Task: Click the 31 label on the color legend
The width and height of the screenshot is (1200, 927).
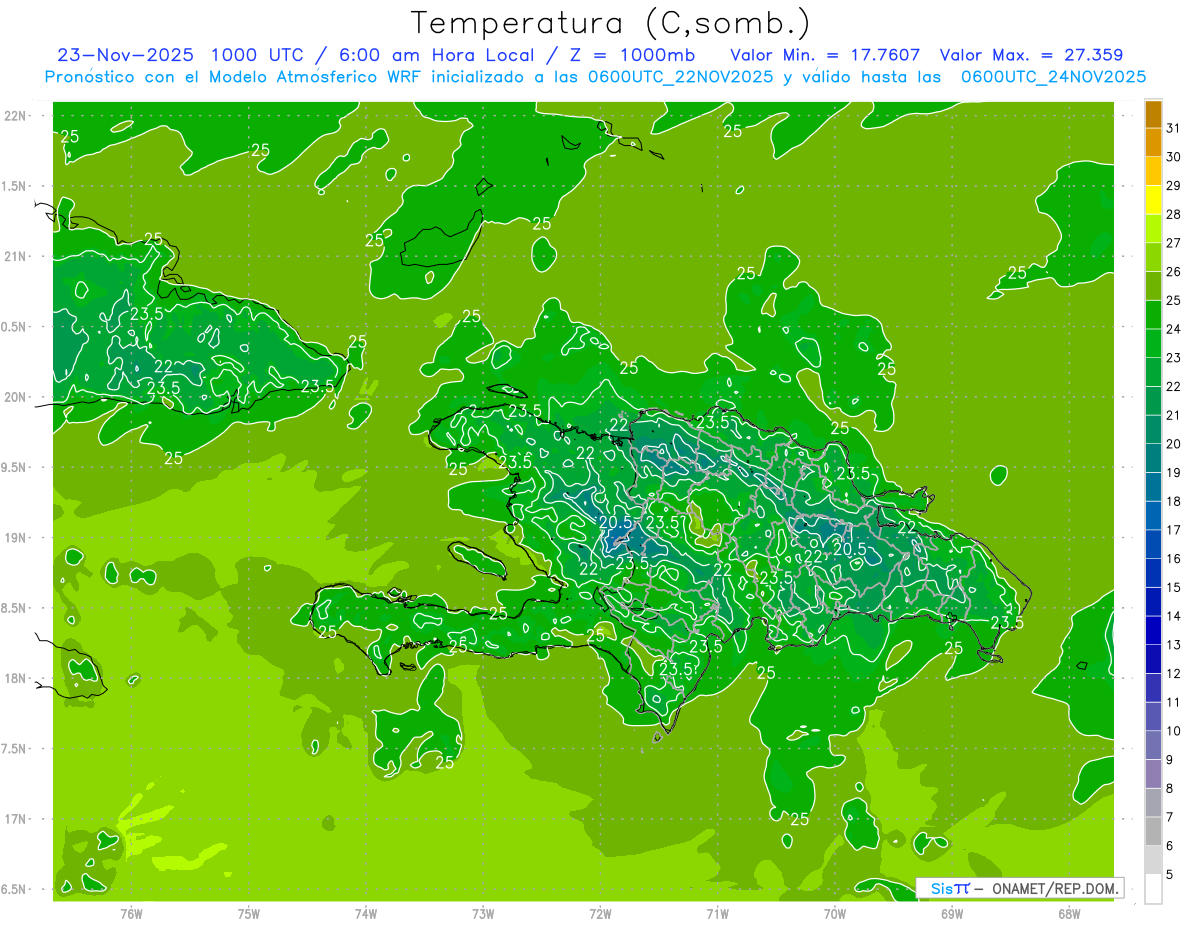Action: pos(1174,128)
